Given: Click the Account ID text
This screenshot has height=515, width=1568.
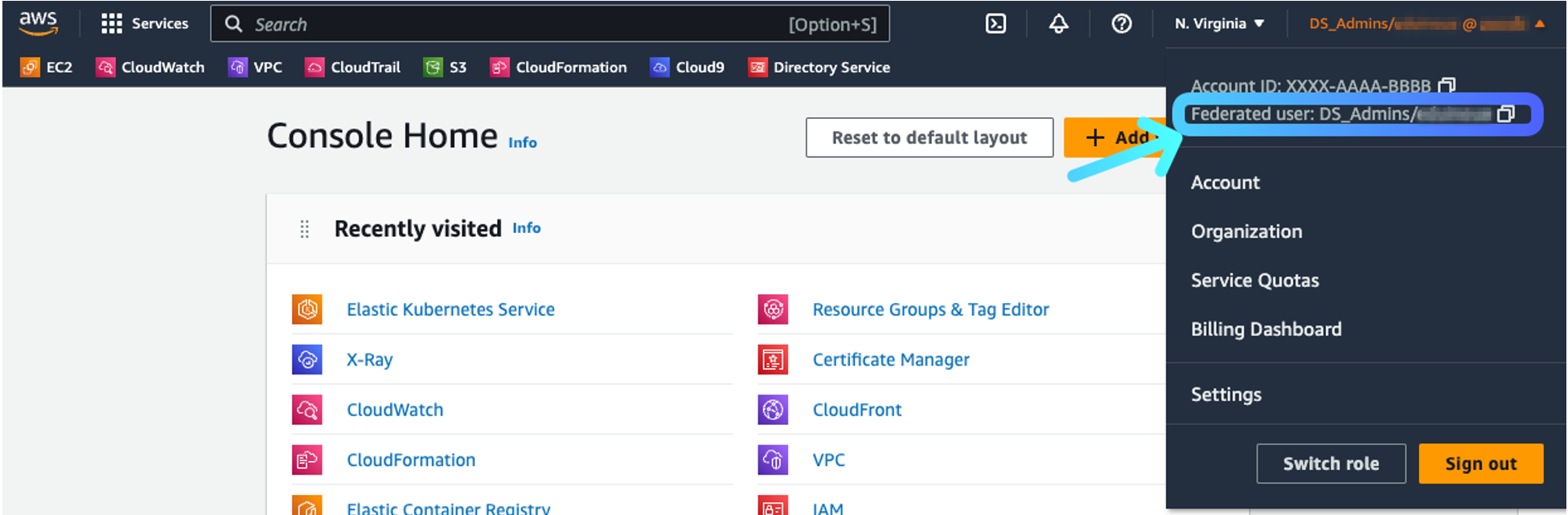Looking at the screenshot, I should click(1311, 86).
